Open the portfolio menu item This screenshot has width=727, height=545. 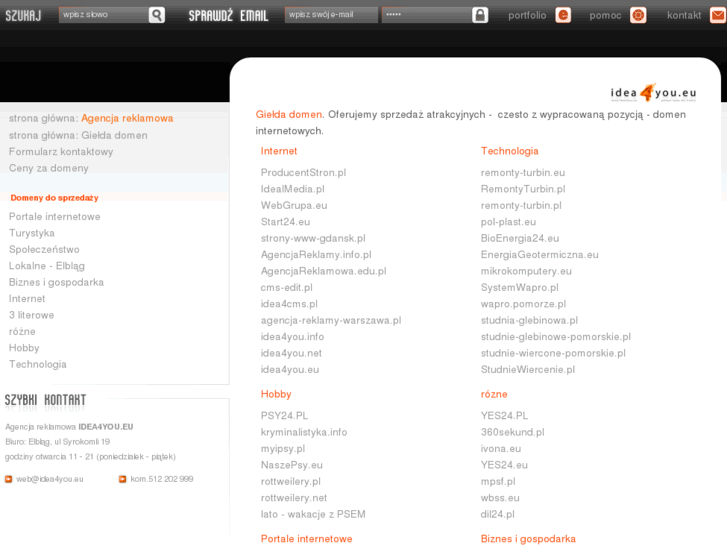[527, 15]
